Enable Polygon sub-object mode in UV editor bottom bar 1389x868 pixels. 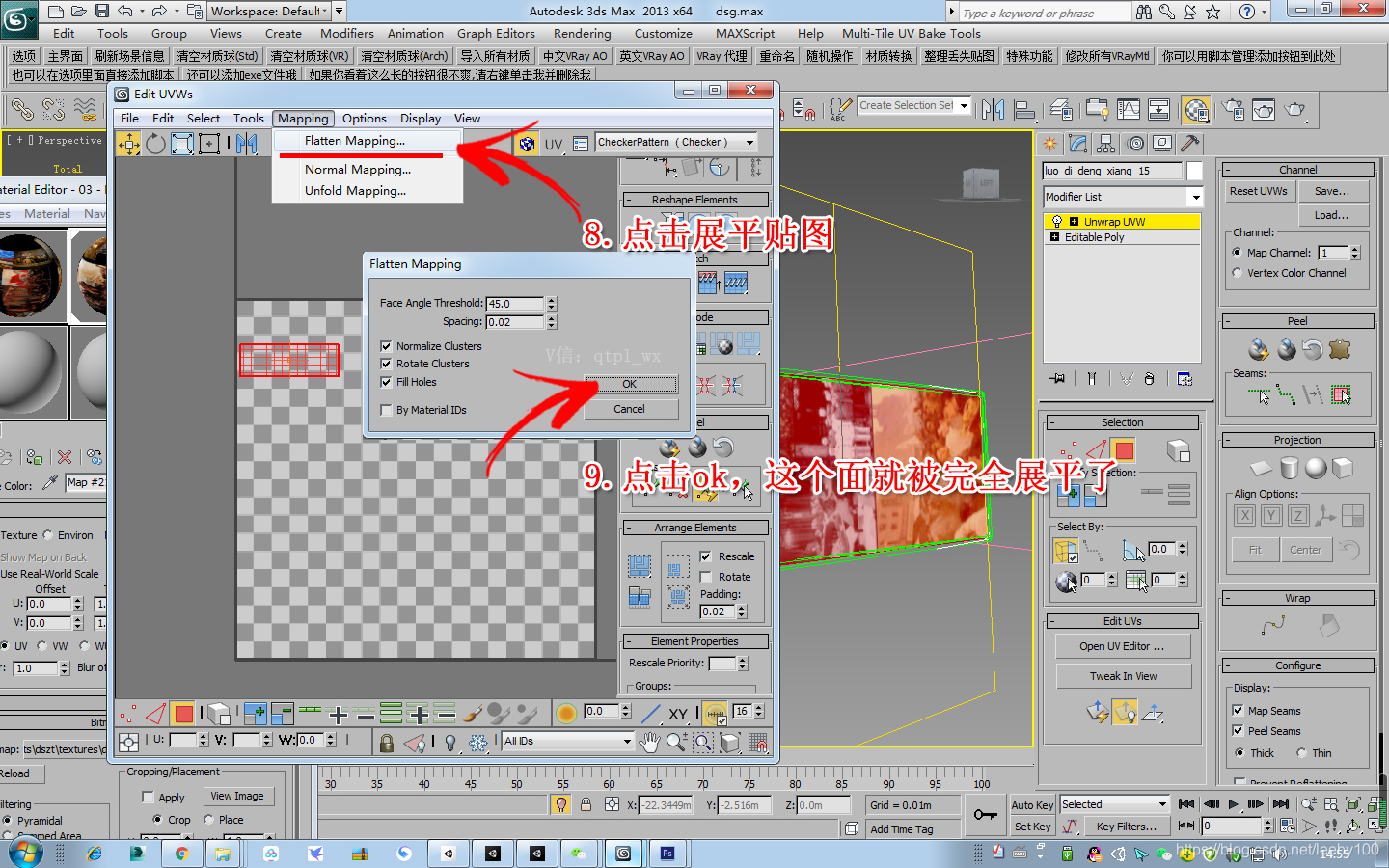183,714
